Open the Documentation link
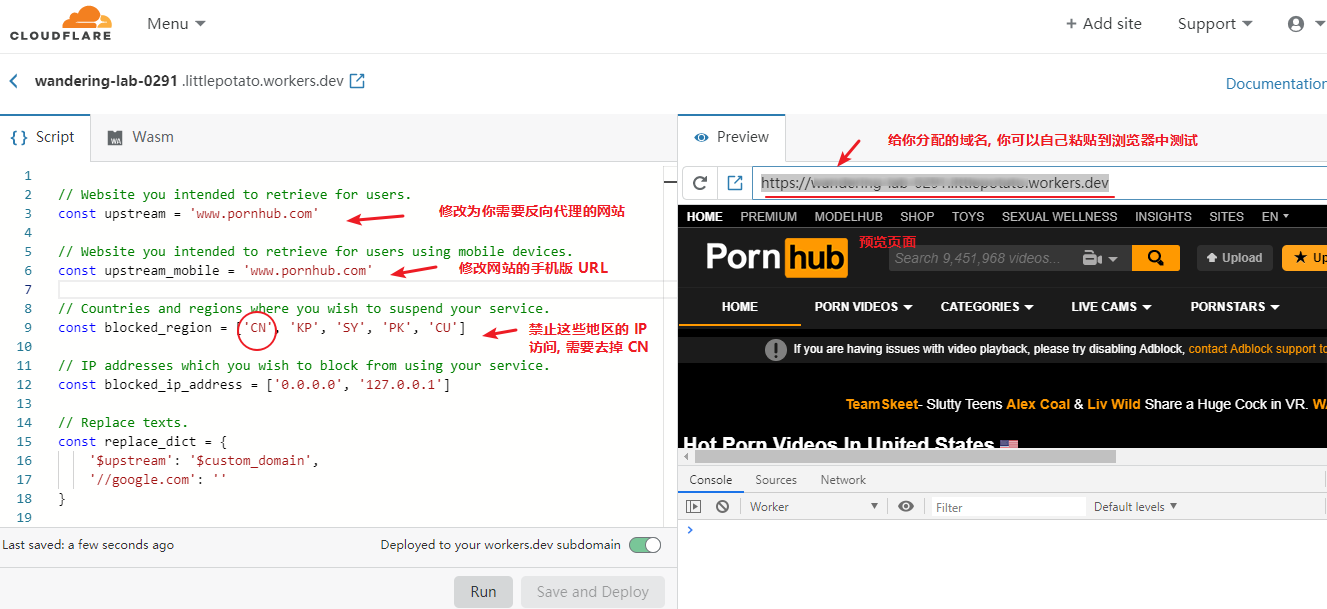The image size is (1327, 609). click(1276, 84)
